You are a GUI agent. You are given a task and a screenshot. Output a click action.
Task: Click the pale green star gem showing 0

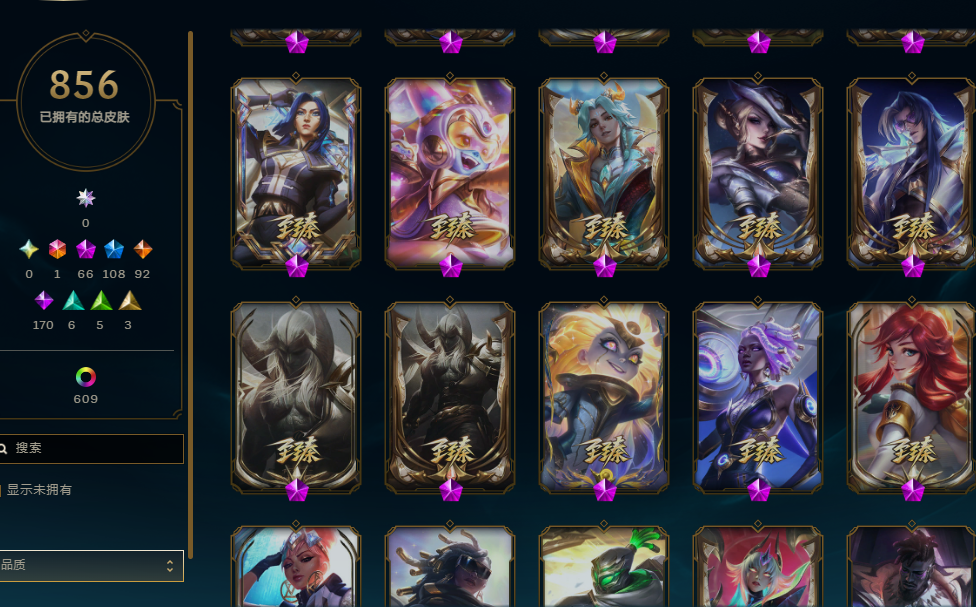click(29, 249)
